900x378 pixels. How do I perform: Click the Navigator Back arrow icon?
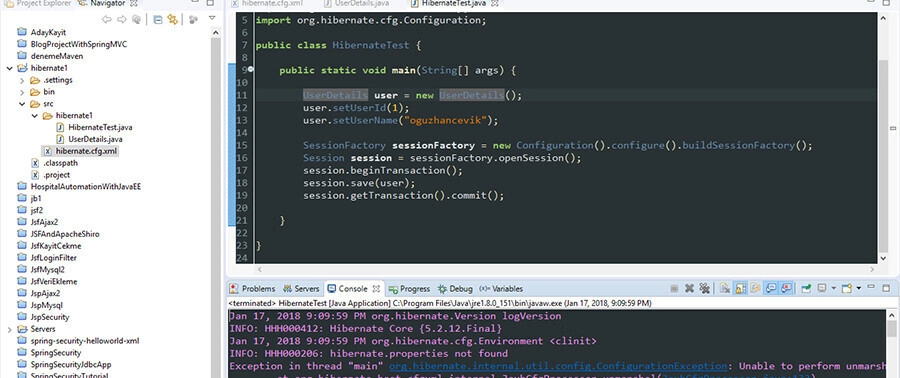pyautogui.click(x=106, y=20)
